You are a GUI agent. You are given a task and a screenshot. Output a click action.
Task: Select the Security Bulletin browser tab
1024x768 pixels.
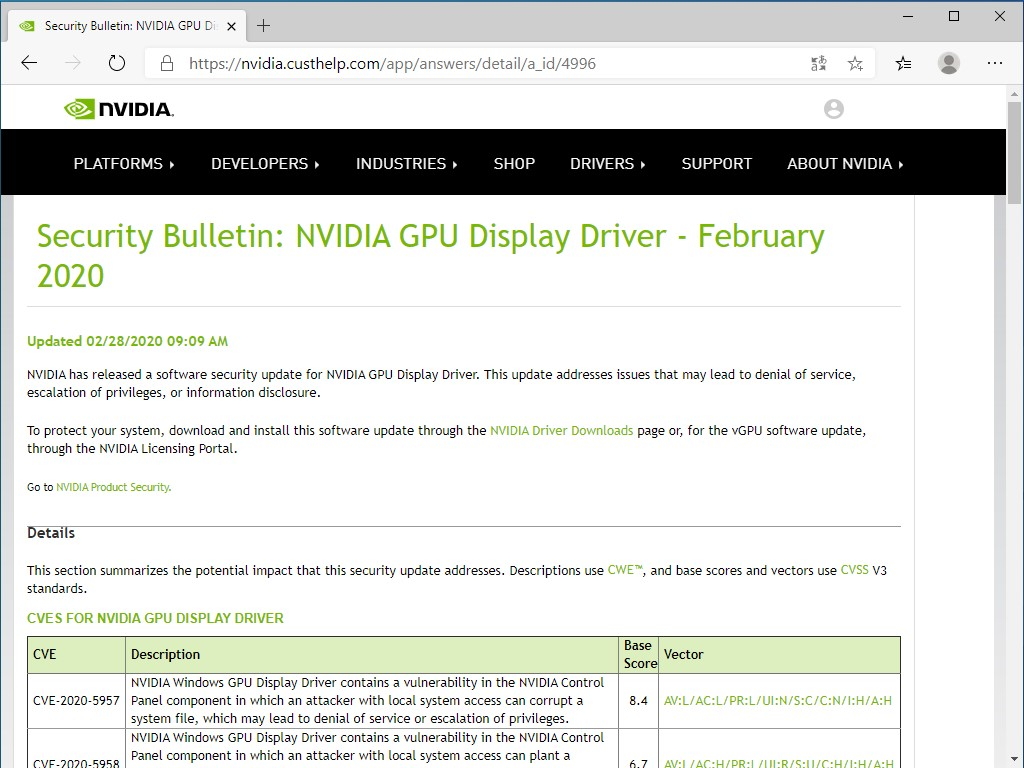coord(127,26)
